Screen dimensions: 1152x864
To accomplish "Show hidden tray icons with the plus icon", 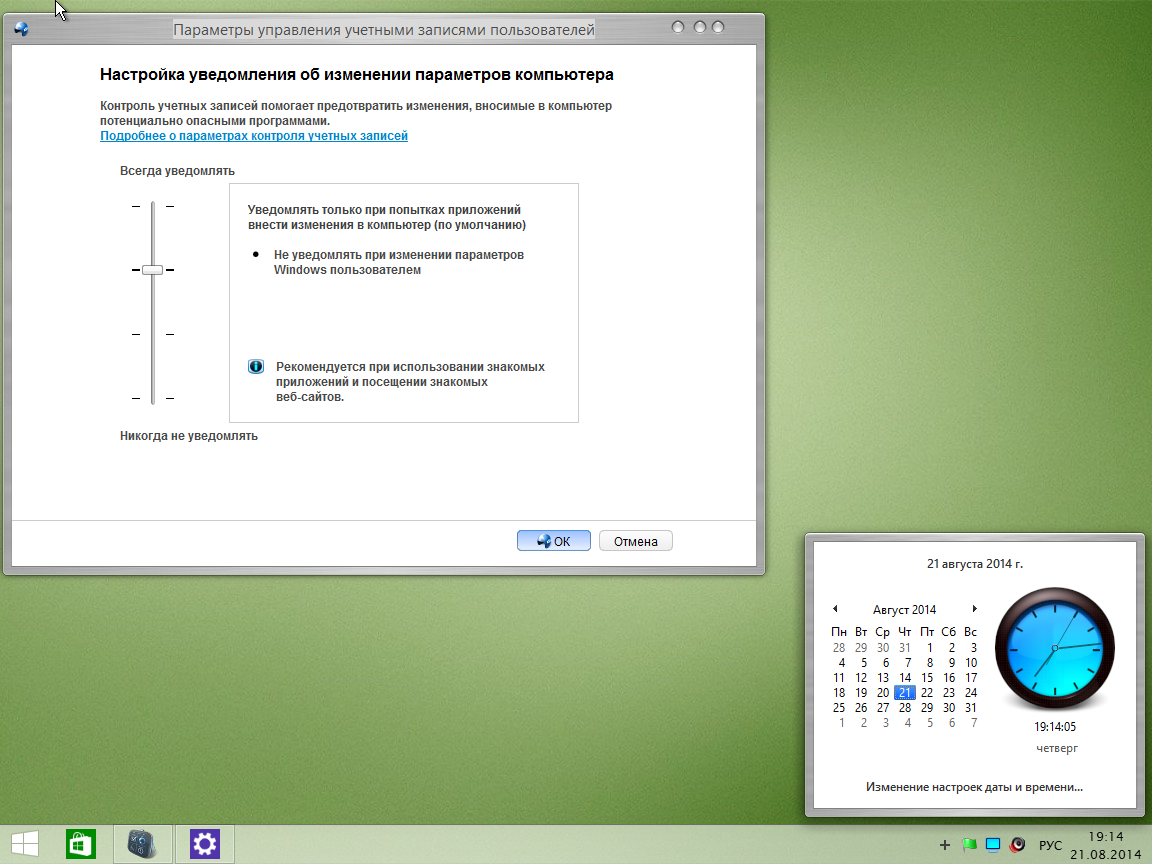I will click(945, 845).
